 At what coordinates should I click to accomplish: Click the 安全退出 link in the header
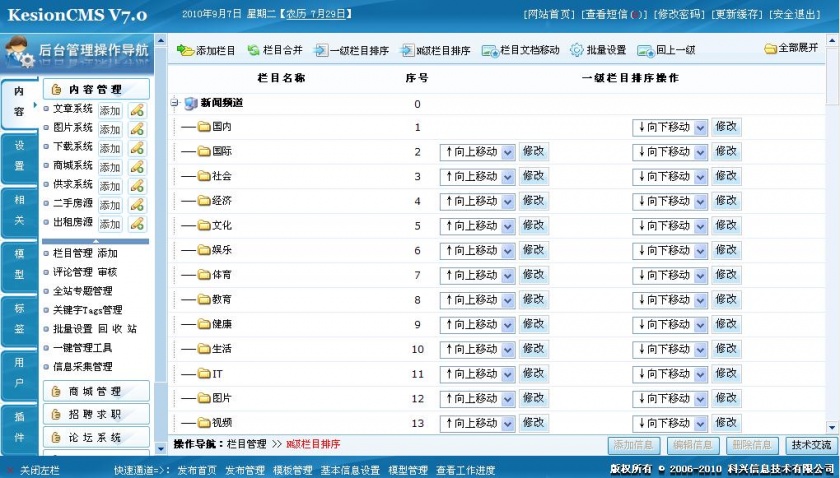pos(794,14)
